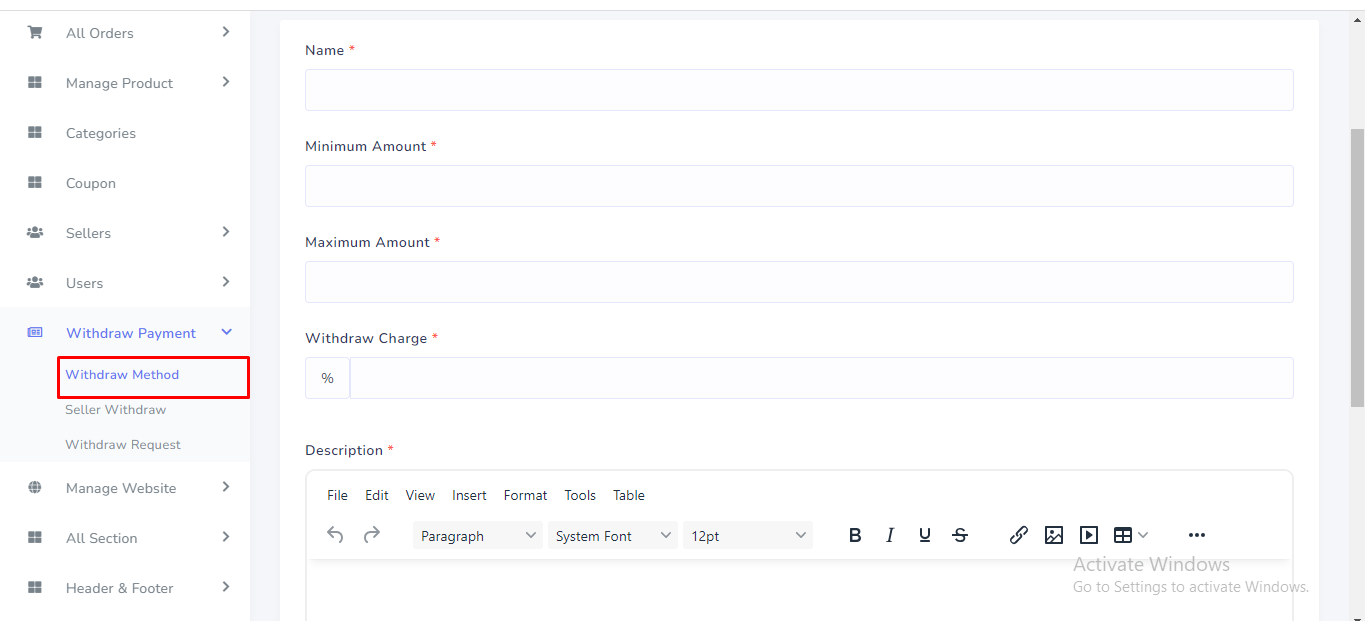Image resolution: width=1365 pixels, height=621 pixels.
Task: Insert a link using the link icon
Action: tap(1018, 535)
